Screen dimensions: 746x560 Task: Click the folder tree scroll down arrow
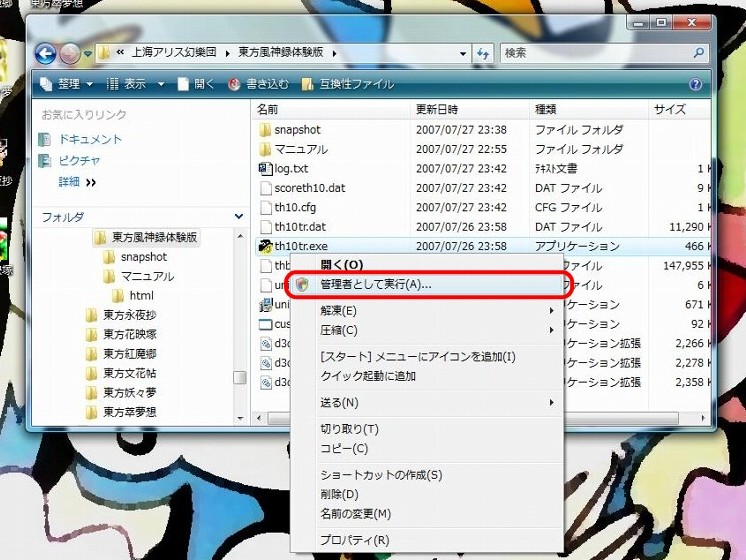240,418
